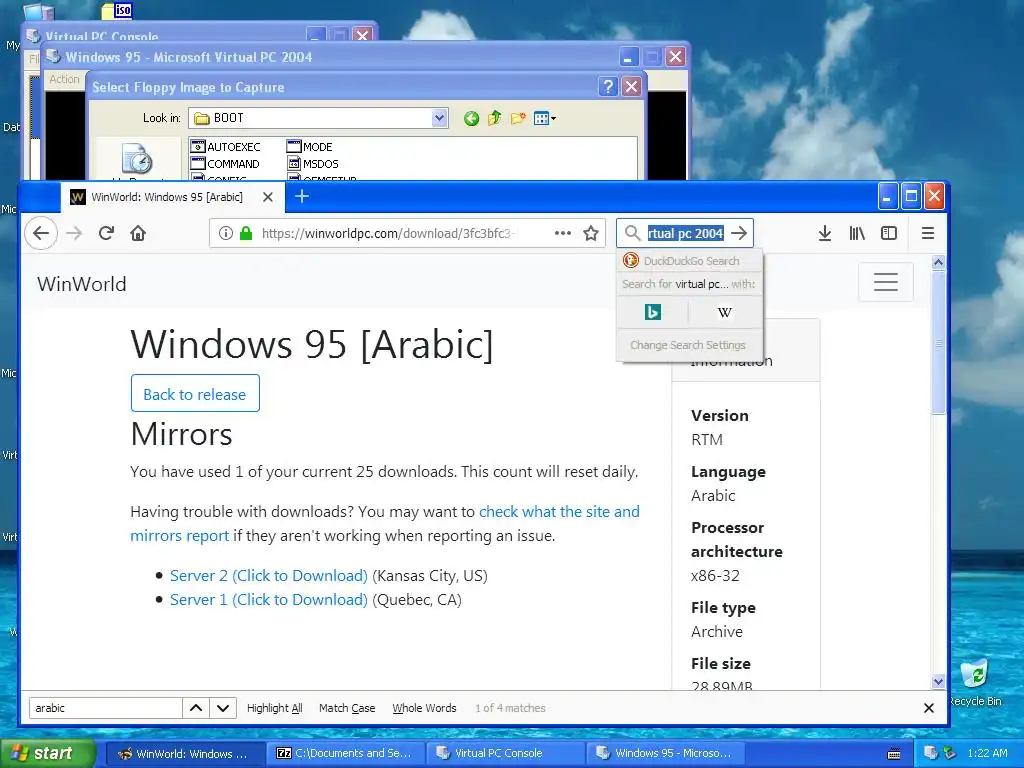Screen dimensions: 1024x768
Task: Open Change Search Settings
Action: pos(688,345)
